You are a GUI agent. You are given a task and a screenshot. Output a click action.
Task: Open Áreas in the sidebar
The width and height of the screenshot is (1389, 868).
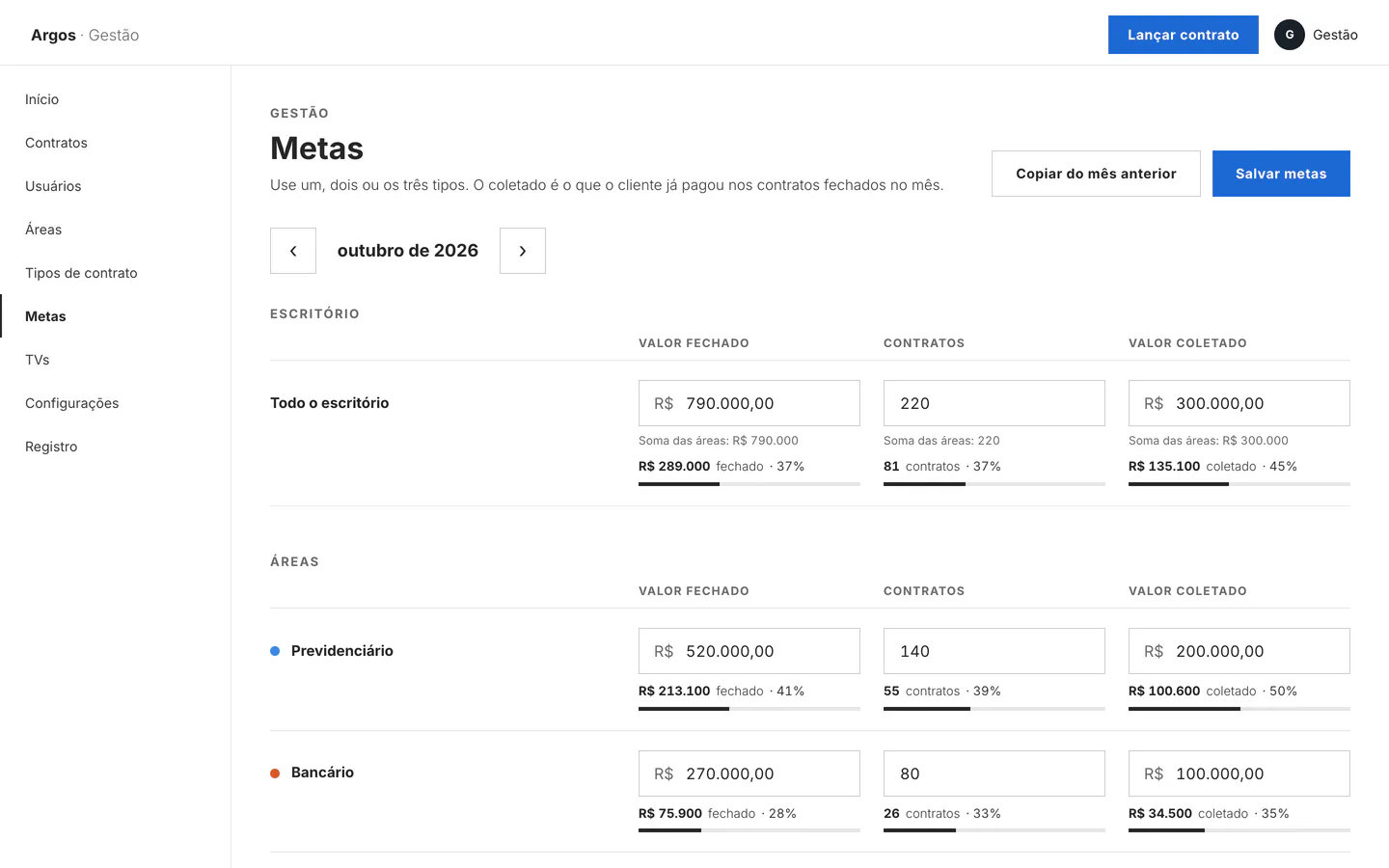tap(116, 230)
